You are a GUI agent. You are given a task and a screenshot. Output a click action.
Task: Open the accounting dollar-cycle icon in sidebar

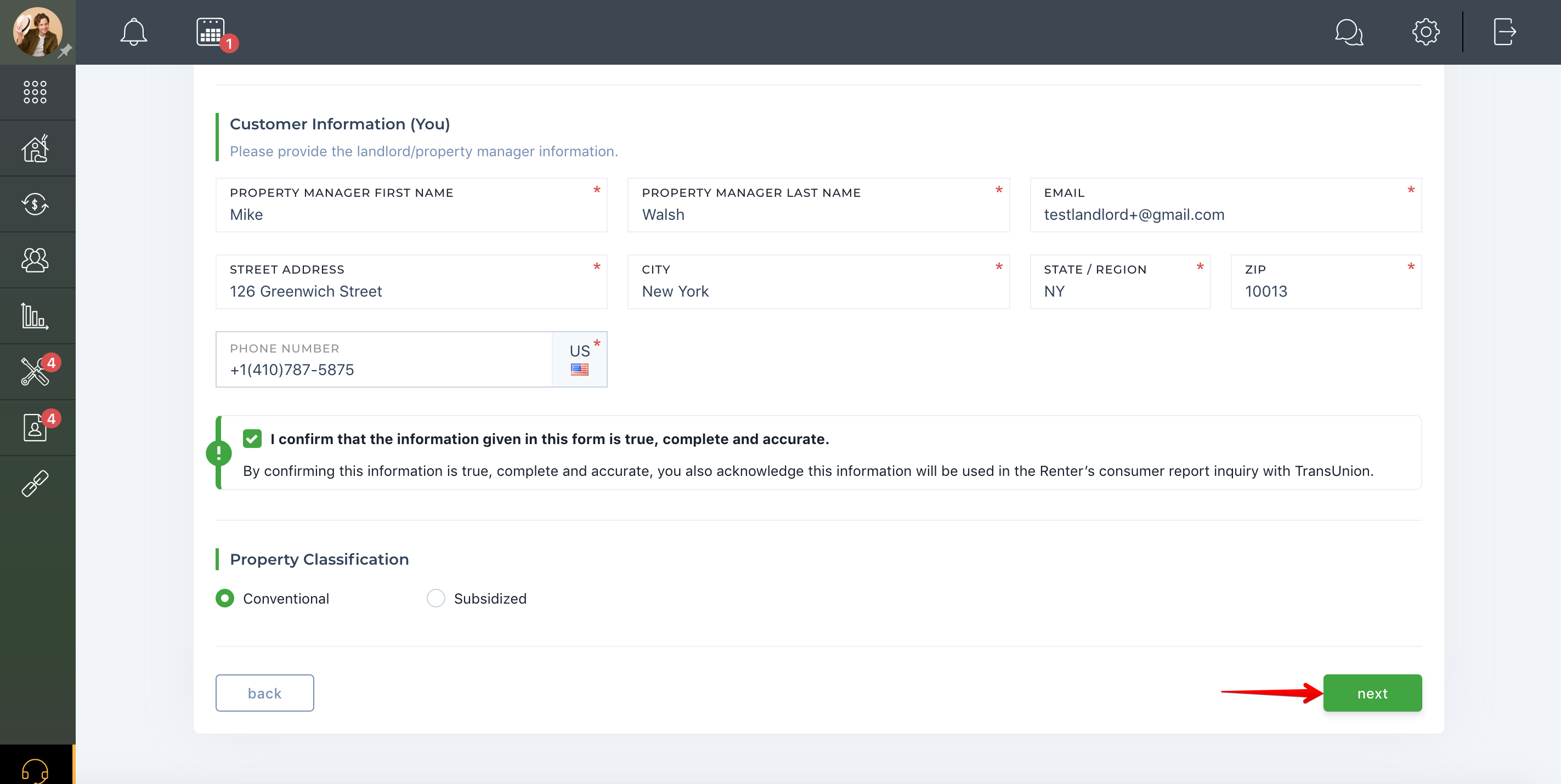point(35,204)
